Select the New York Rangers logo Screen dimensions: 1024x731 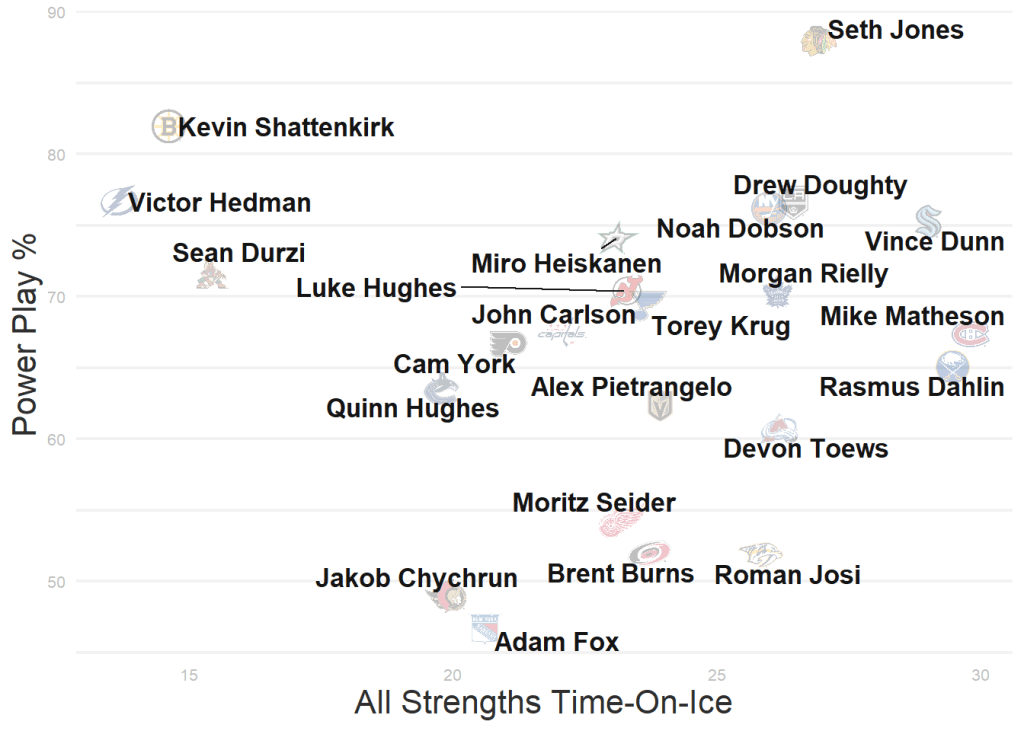pyautogui.click(x=486, y=629)
